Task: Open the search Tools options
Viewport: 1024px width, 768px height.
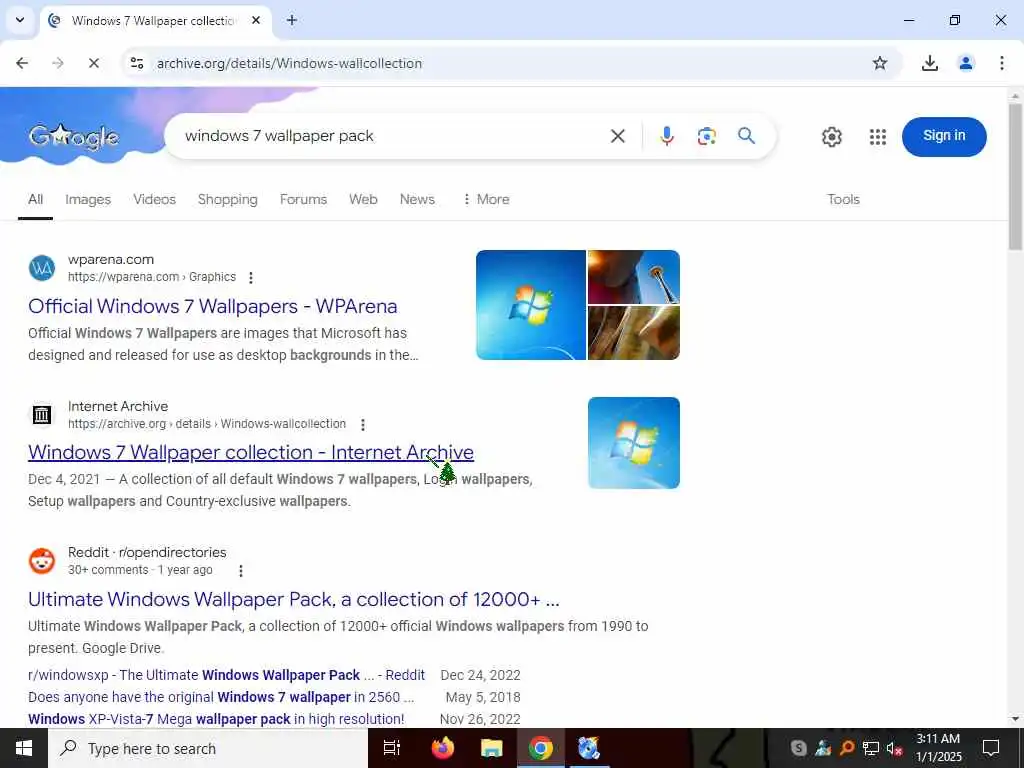Action: coord(843,199)
